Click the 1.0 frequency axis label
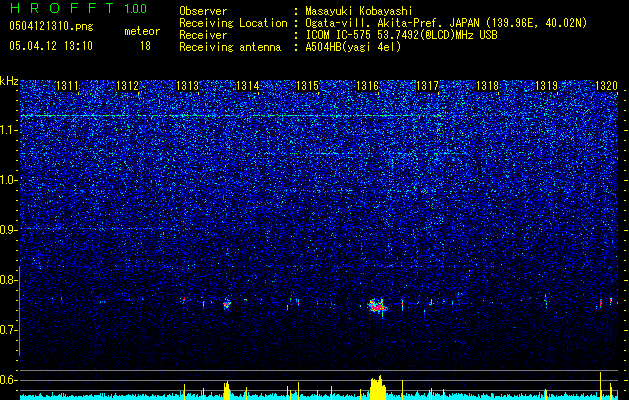Screen dimensions: 629x400 pyautogui.click(x=9, y=181)
